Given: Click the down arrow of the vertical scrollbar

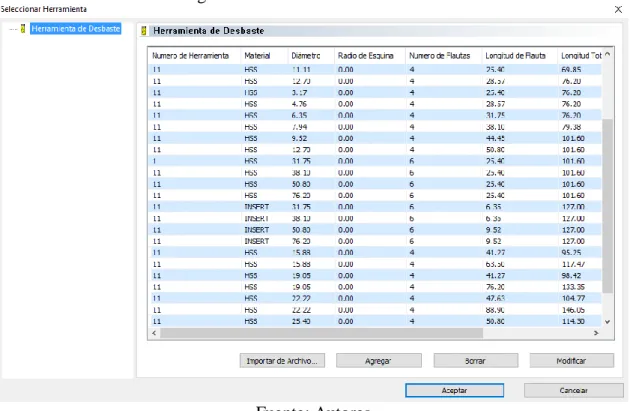Looking at the screenshot, I should point(608,322).
